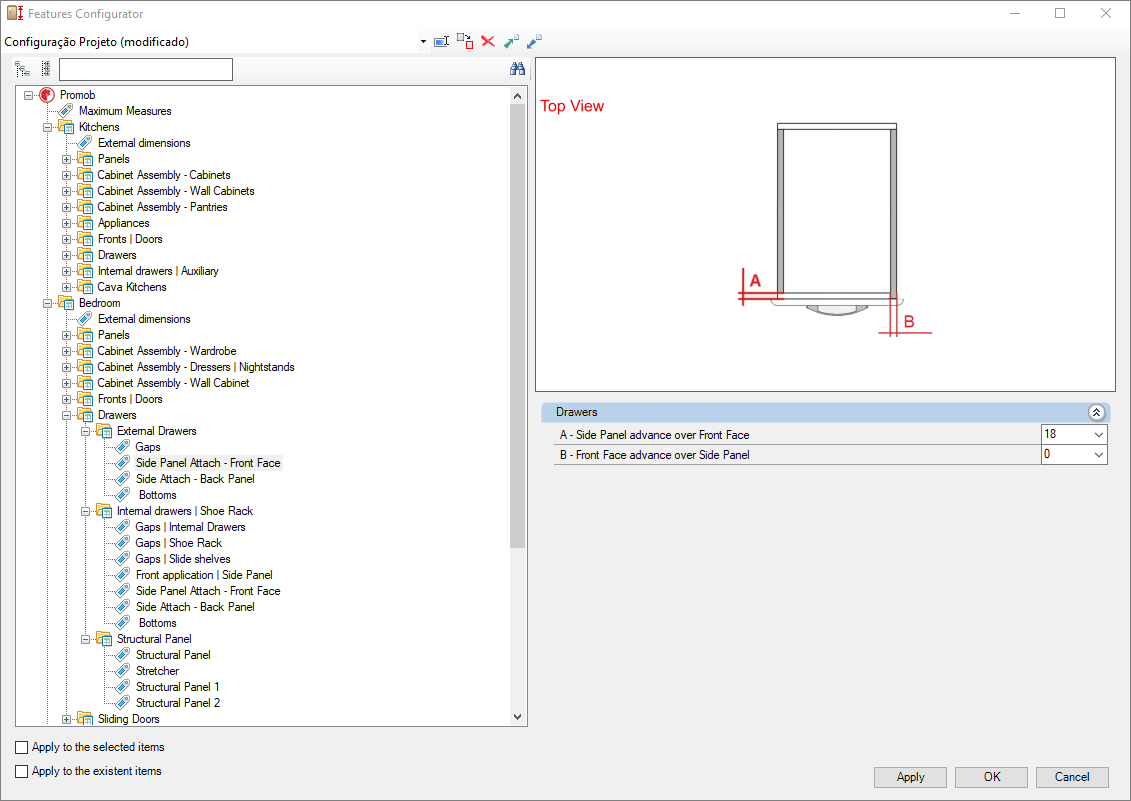The image size is (1131, 801).
Task: Select External dimensions under Kitchens
Action: 144,143
